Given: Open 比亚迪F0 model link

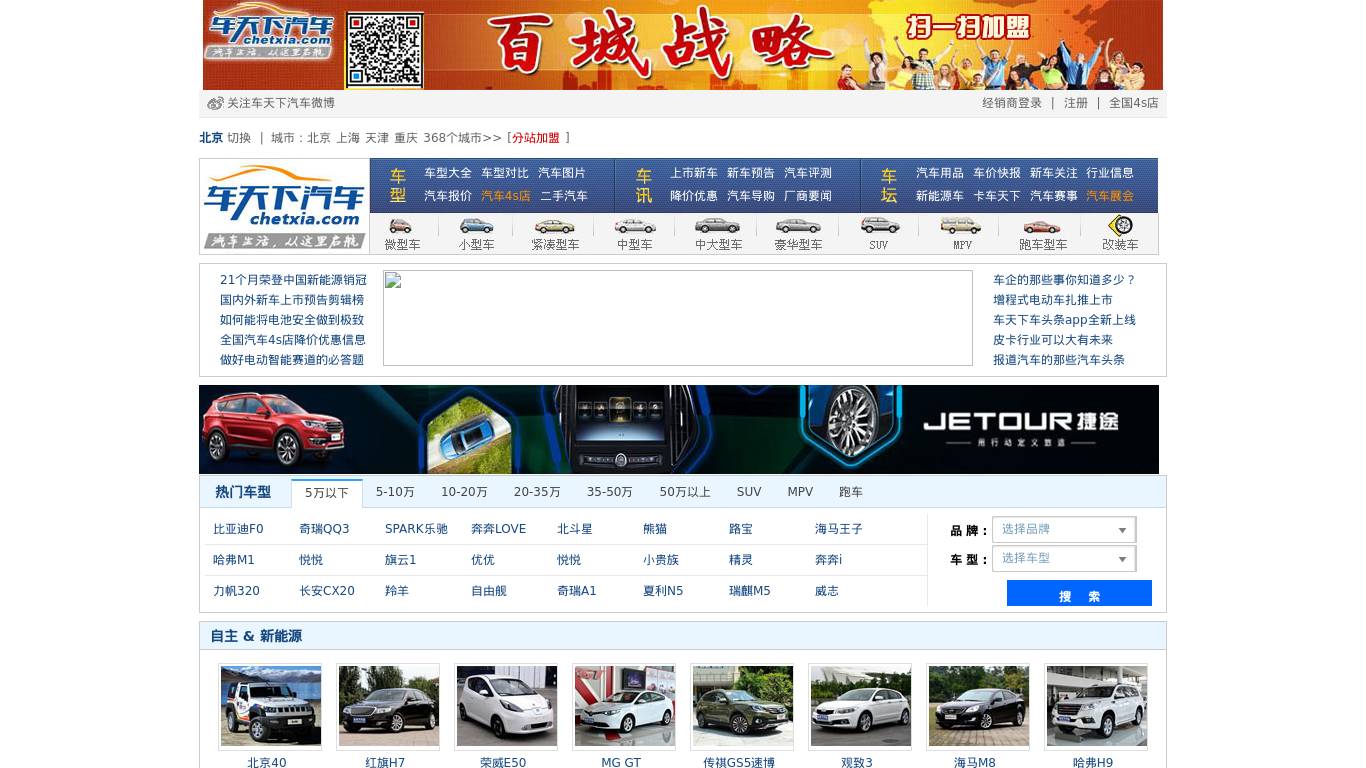Looking at the screenshot, I should [238, 529].
